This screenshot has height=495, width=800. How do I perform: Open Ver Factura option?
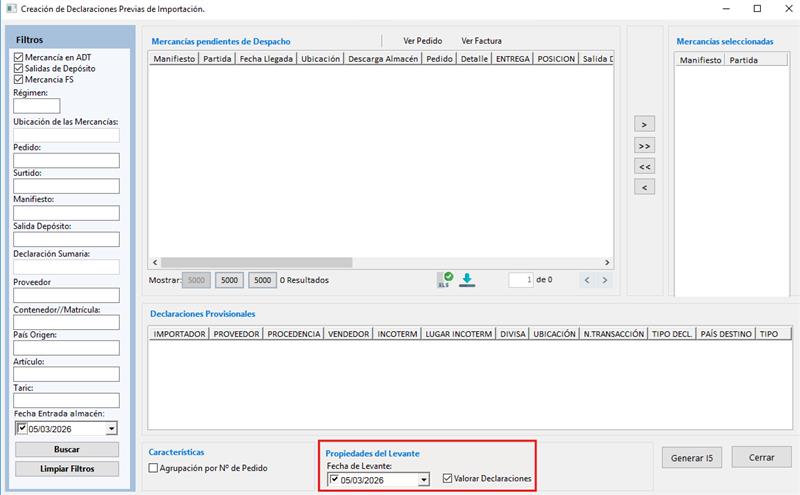481,41
